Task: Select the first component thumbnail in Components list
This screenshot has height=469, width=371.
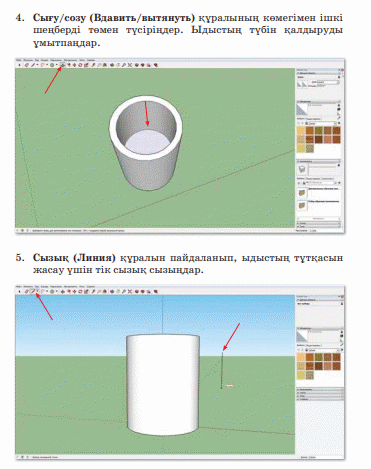Action: pyautogui.click(x=302, y=193)
